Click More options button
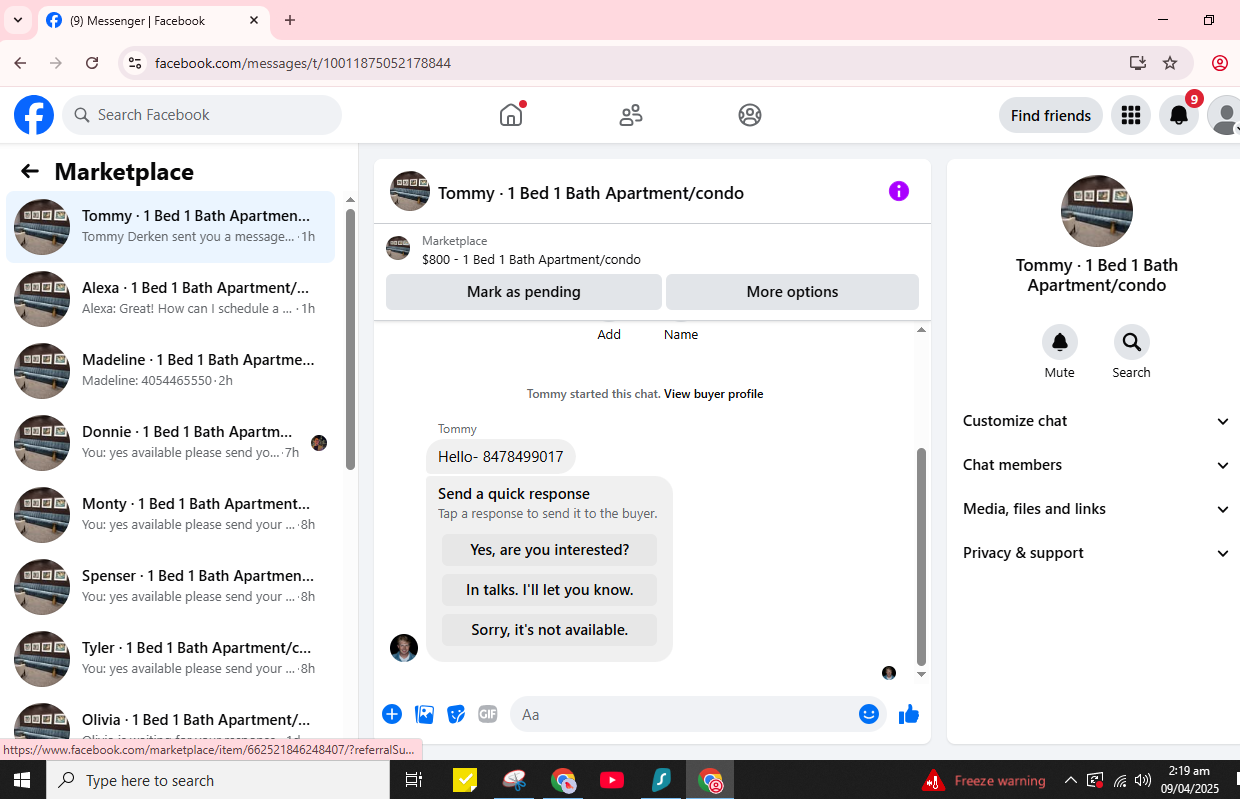The width and height of the screenshot is (1240, 799). coord(792,292)
